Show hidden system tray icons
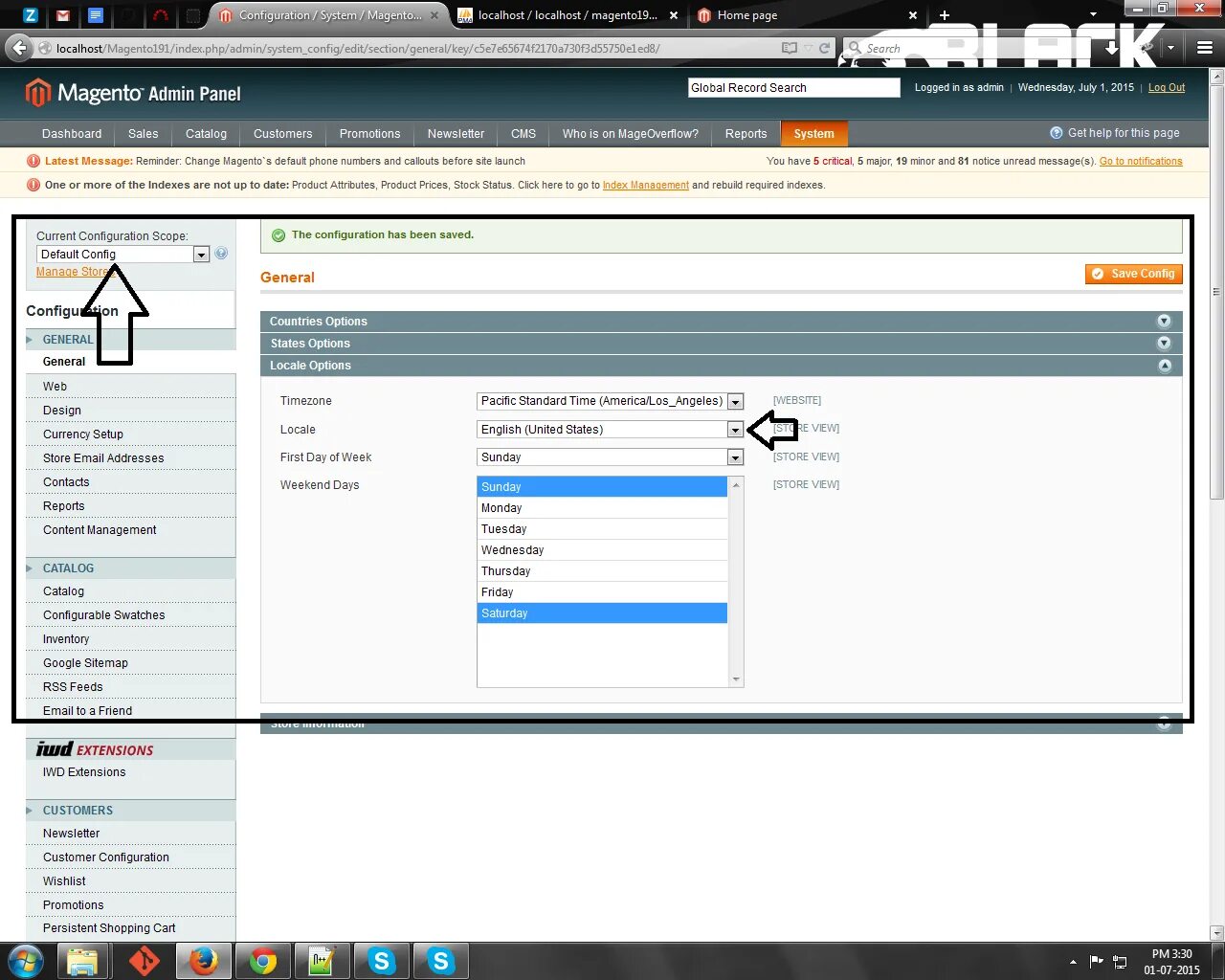 click(x=1073, y=961)
